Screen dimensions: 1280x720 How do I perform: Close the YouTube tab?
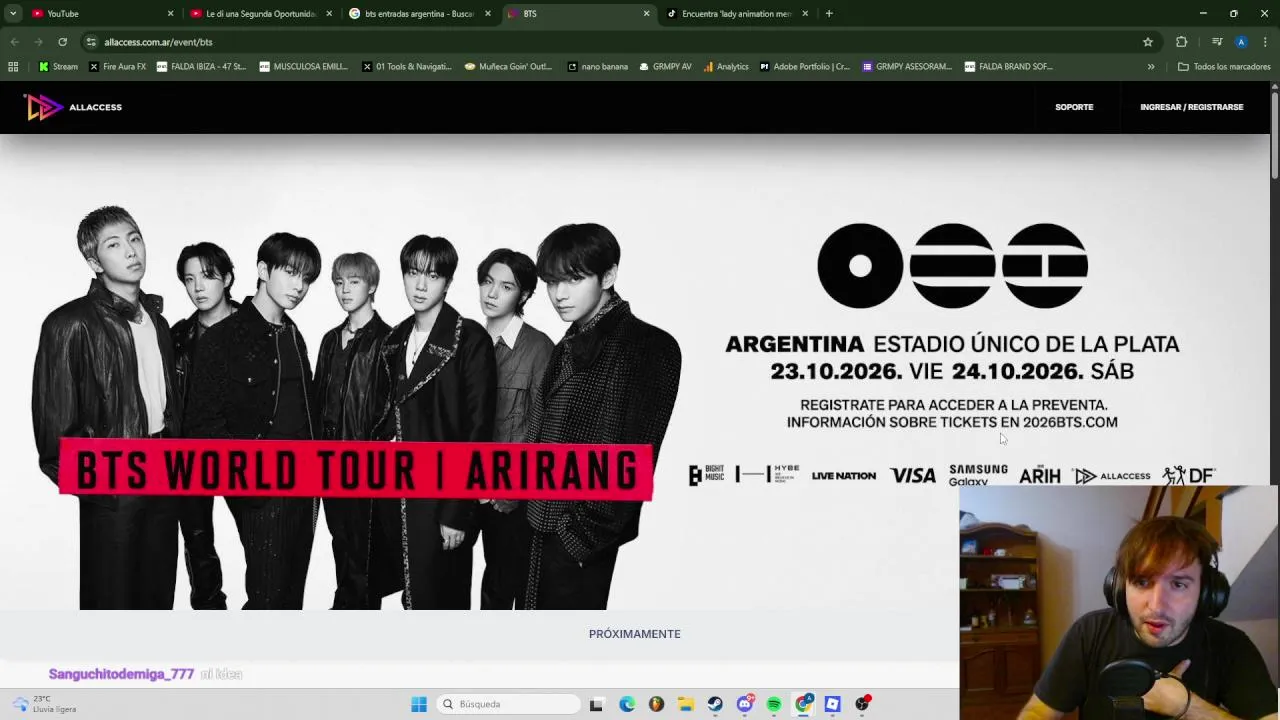tap(170, 13)
